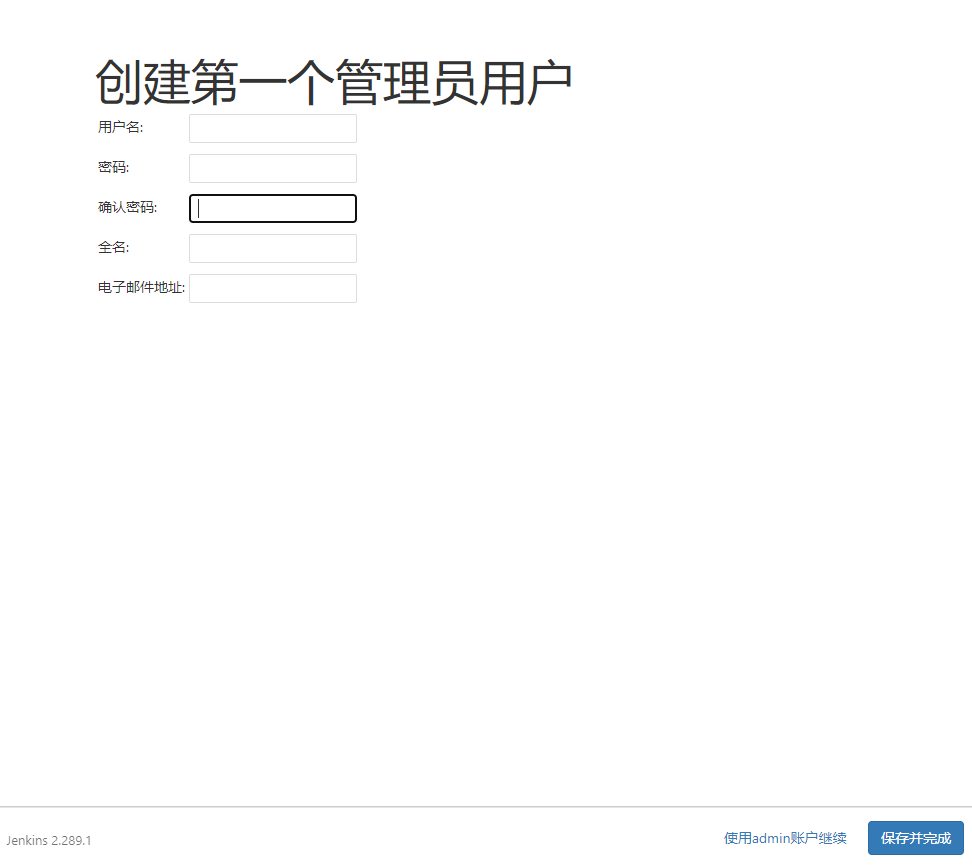Click the 密码 label text

pos(113,168)
